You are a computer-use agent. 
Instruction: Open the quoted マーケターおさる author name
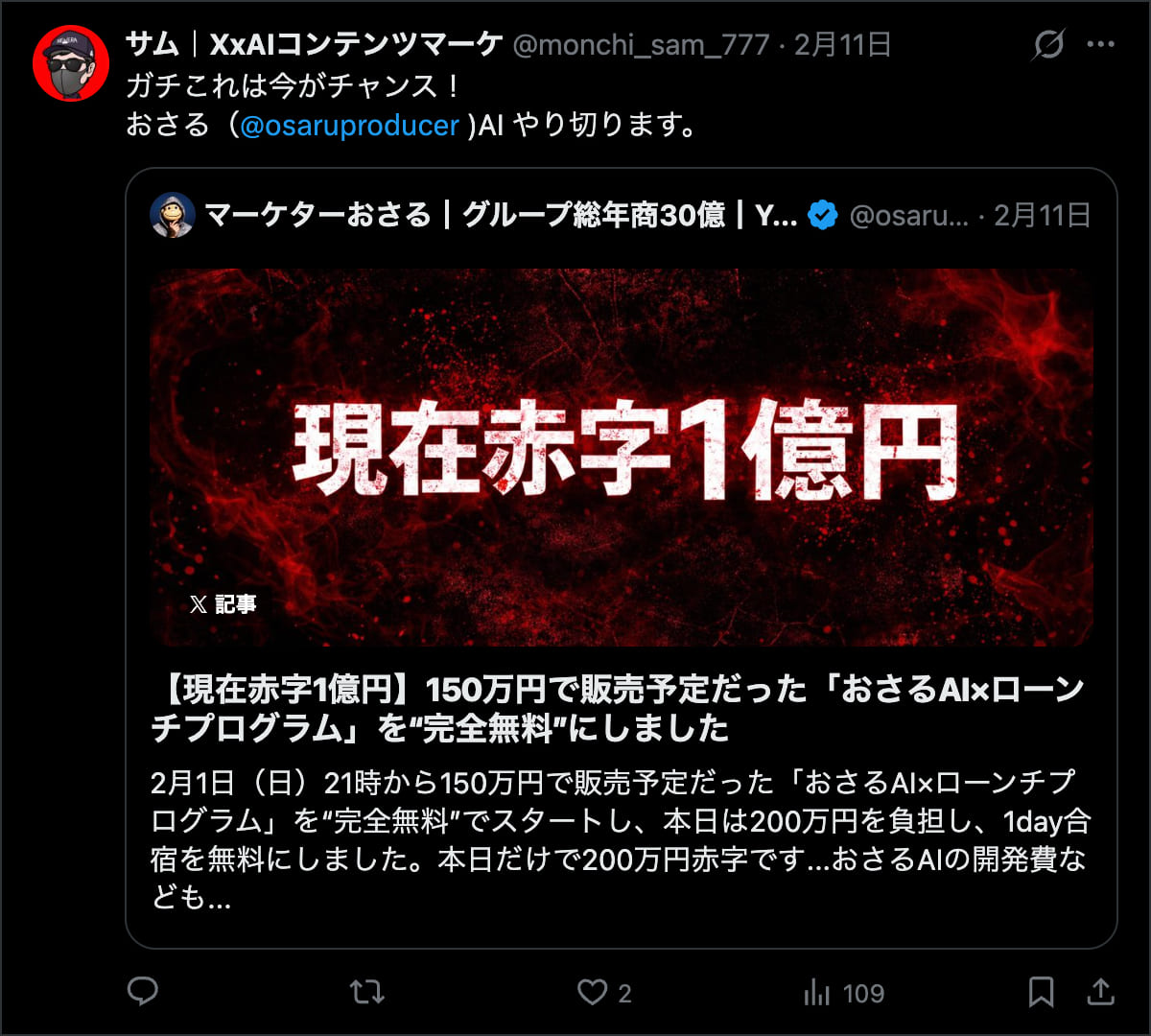pyautogui.click(x=501, y=215)
